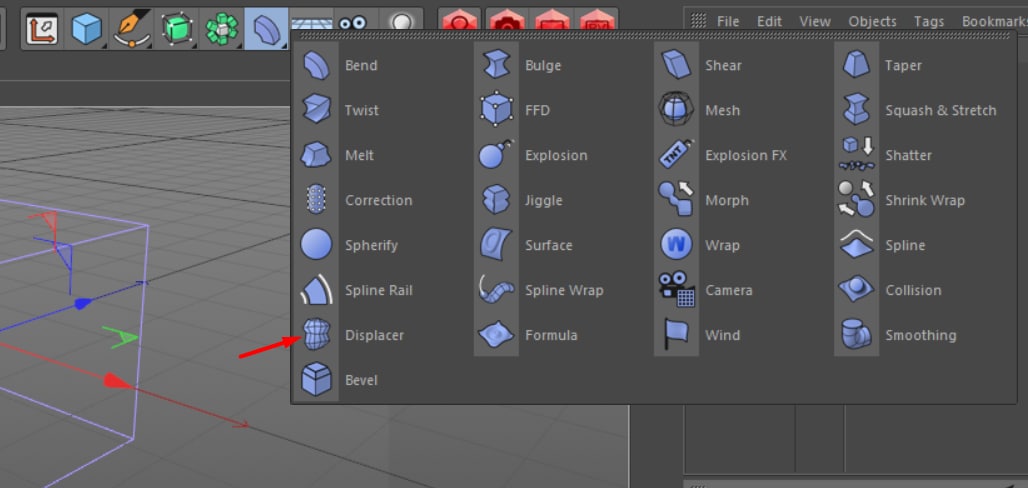This screenshot has width=1028, height=488.
Task: Choose the Spline Rail deformer icon
Action: tap(317, 289)
